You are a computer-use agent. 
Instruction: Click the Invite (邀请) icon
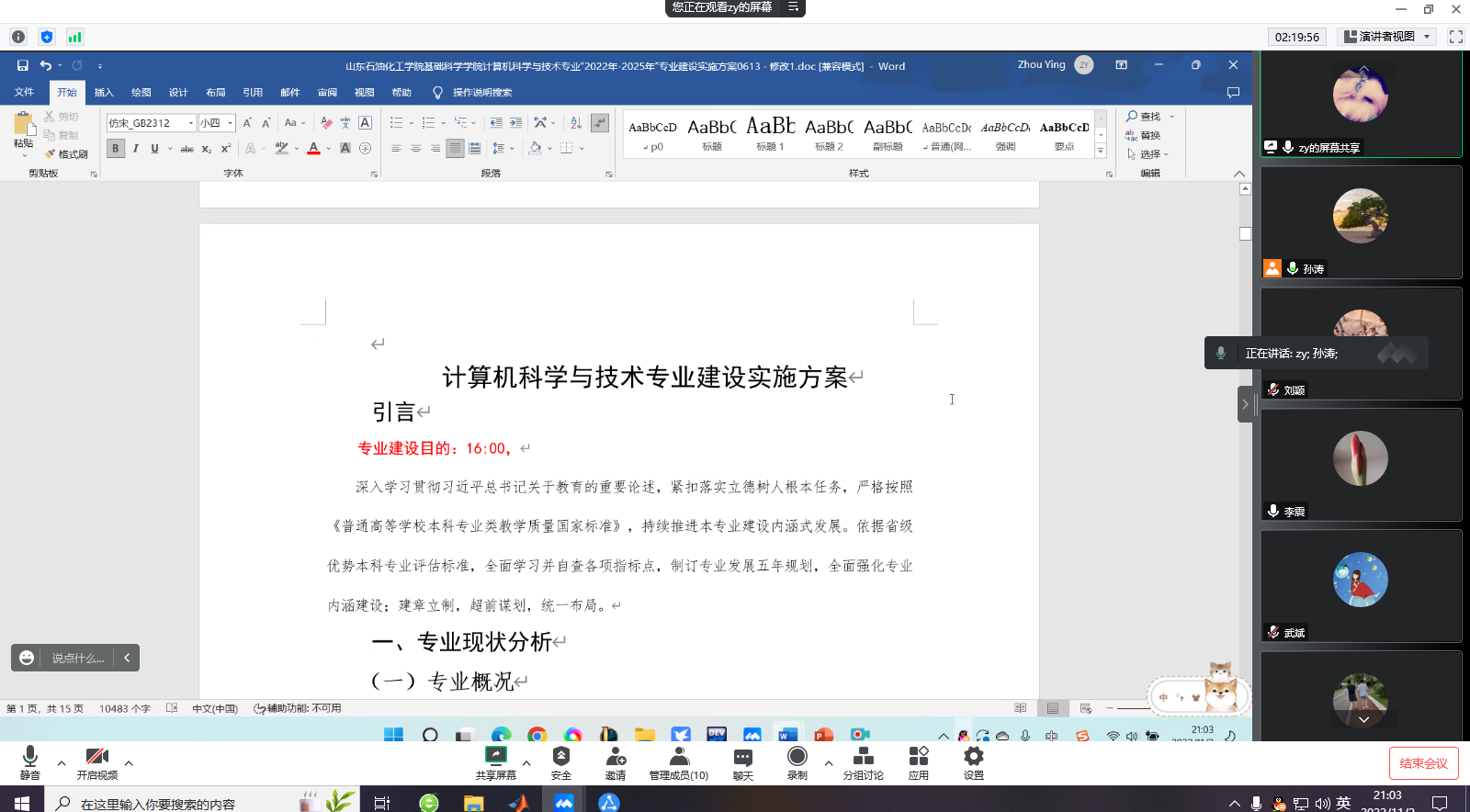(x=615, y=757)
